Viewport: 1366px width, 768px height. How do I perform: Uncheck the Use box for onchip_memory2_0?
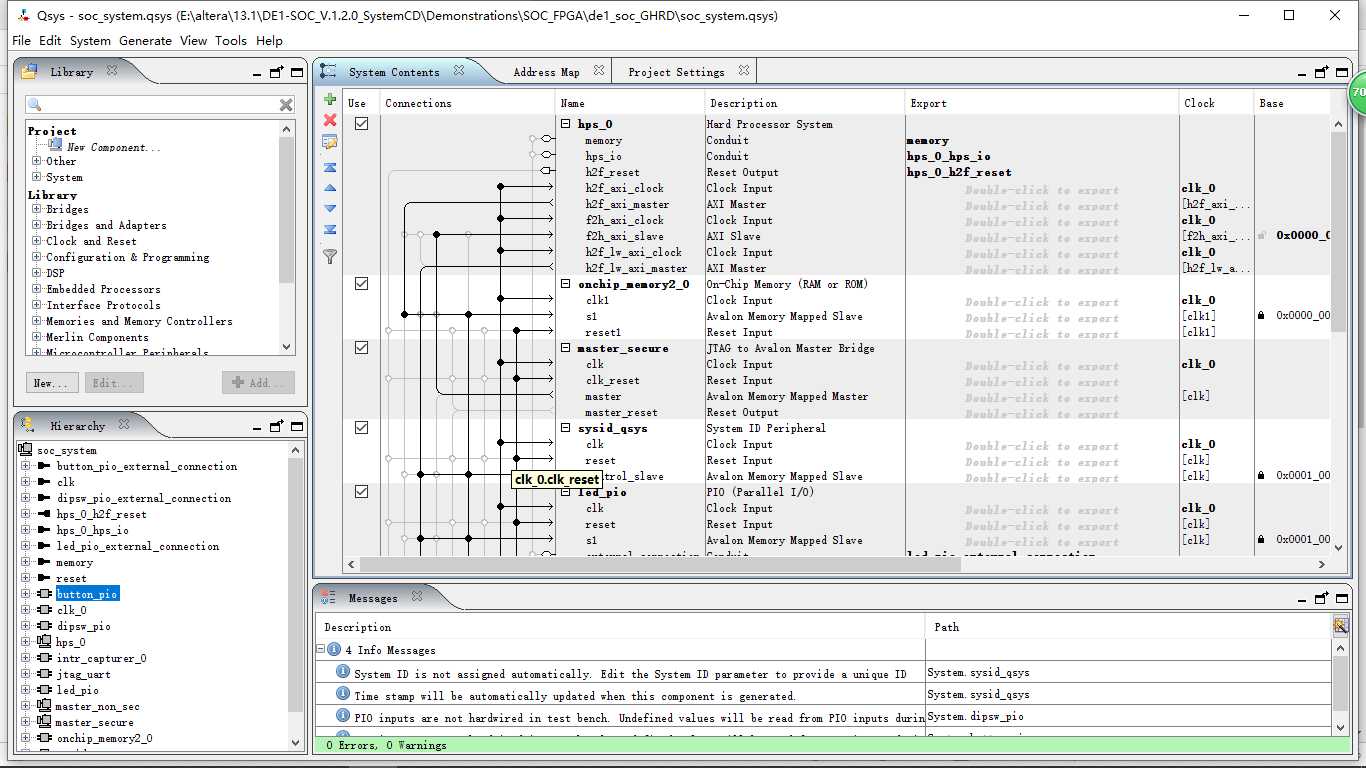point(361,284)
